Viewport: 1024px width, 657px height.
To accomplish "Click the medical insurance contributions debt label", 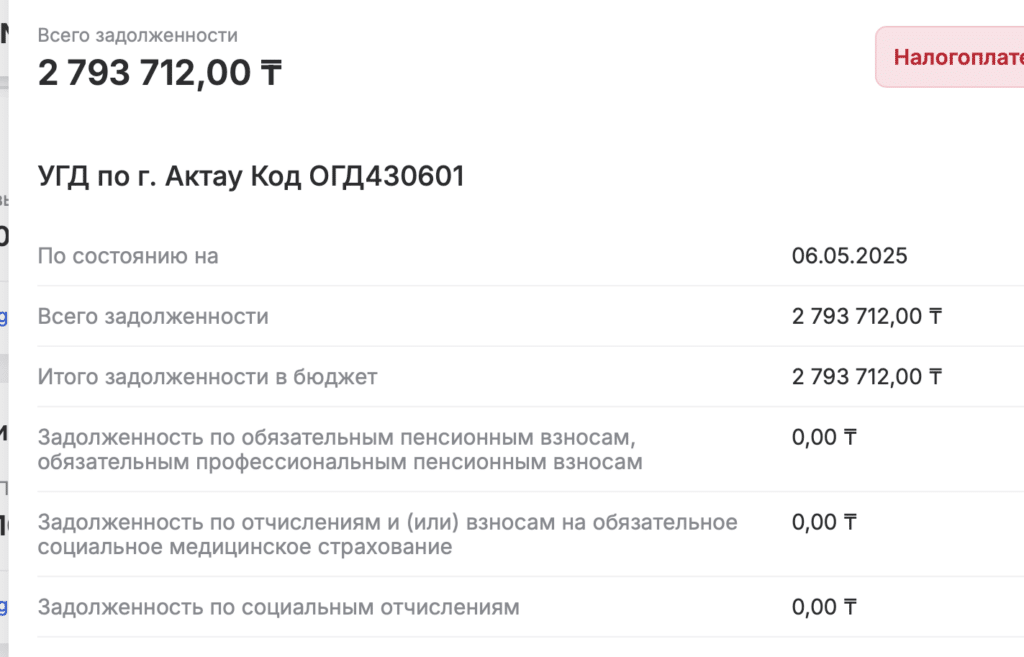I will (x=387, y=534).
